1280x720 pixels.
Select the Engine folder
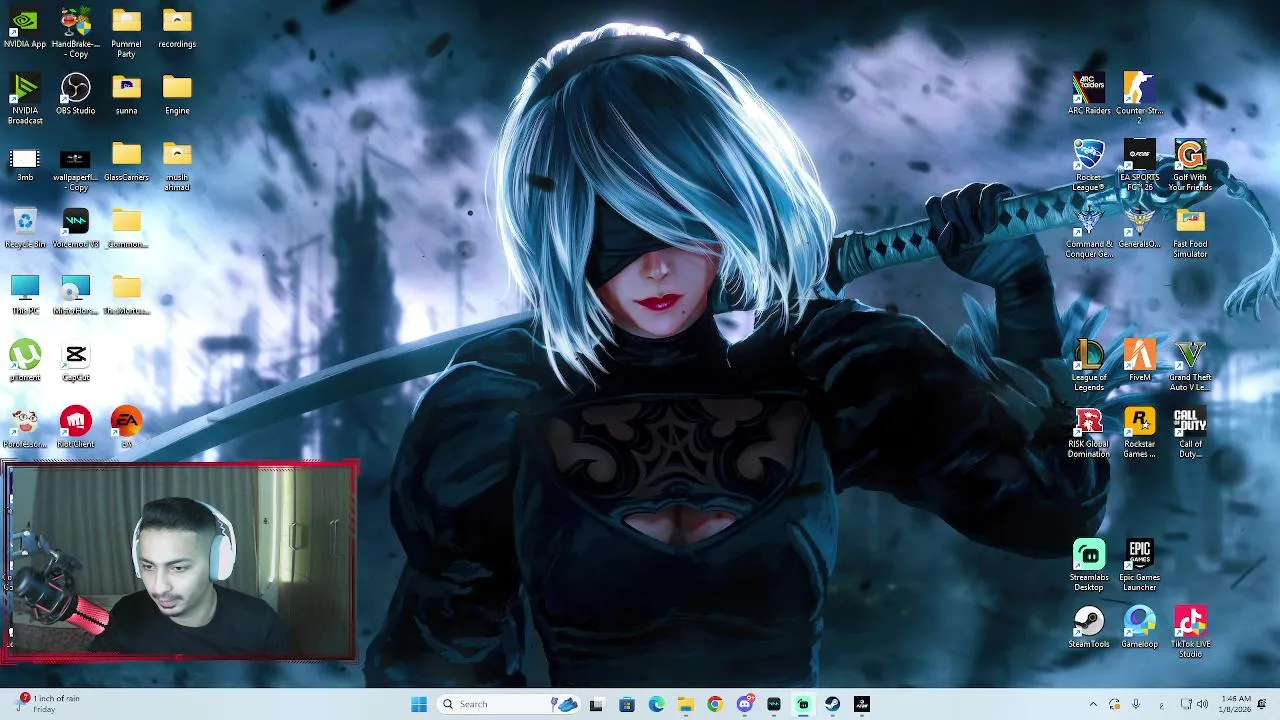[x=177, y=95]
